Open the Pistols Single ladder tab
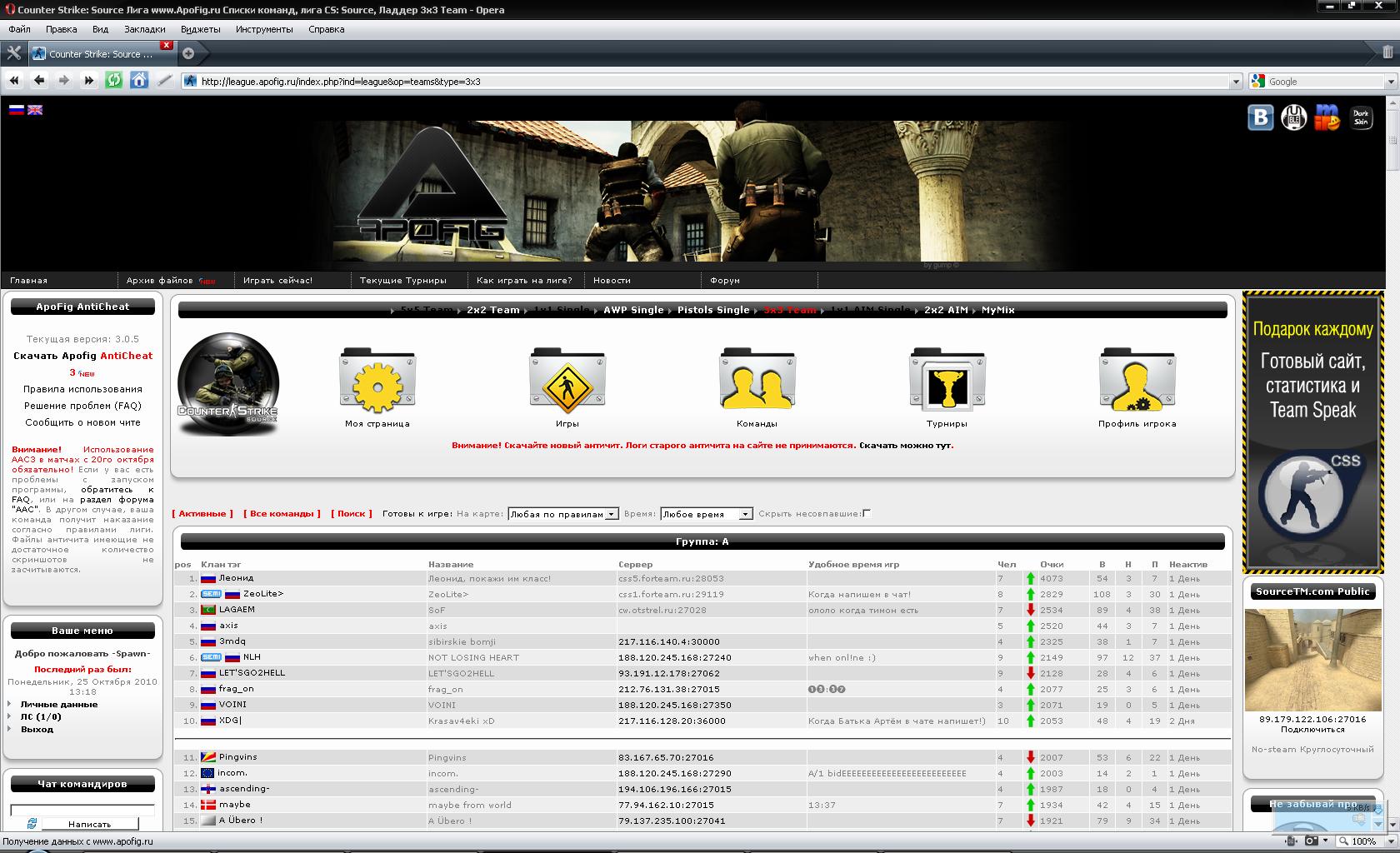This screenshot has height=853, width=1400. (x=713, y=310)
